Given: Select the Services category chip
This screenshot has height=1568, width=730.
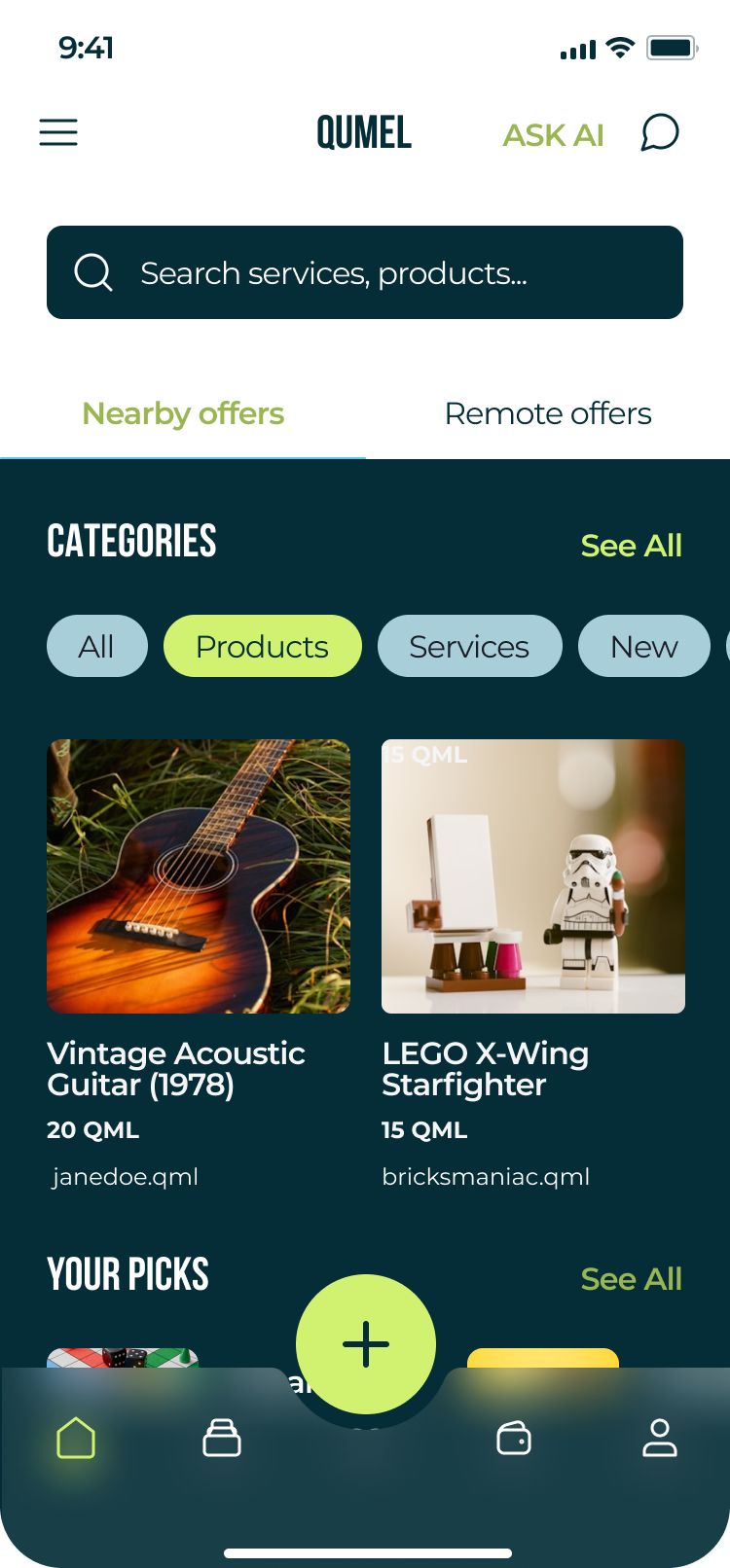Looking at the screenshot, I should point(469,646).
